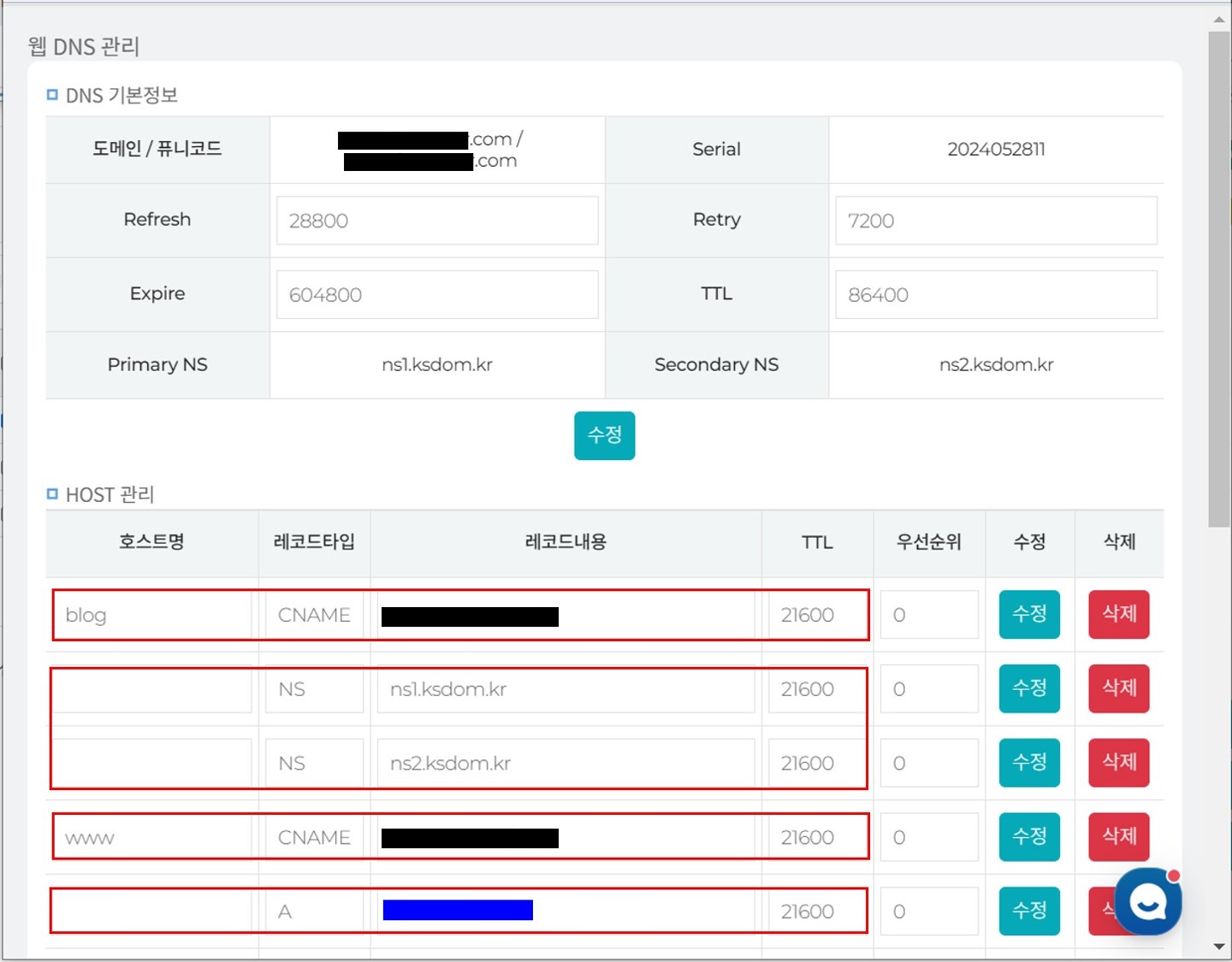This screenshot has width=1232, height=962.
Task: Select the record content field ns1.ksdom.kr
Action: point(566,689)
